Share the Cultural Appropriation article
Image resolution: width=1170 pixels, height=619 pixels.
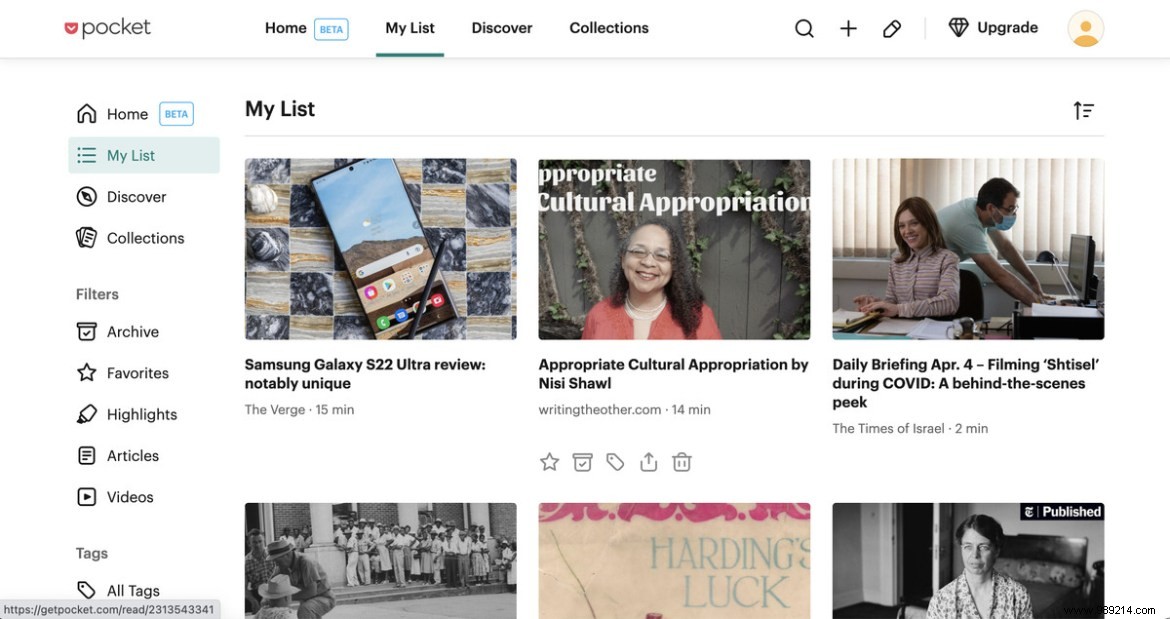(x=648, y=461)
